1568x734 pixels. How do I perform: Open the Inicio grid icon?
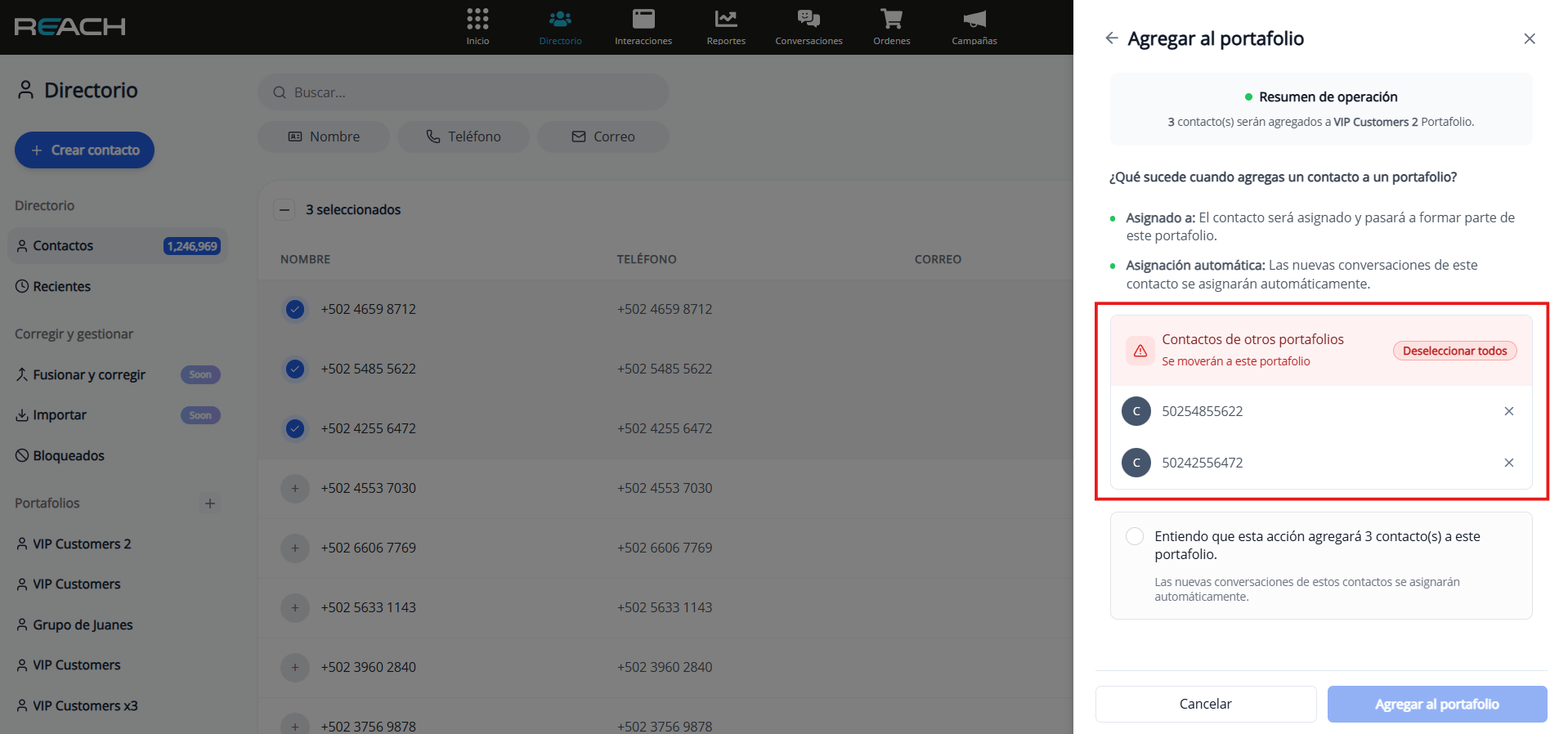(477, 20)
